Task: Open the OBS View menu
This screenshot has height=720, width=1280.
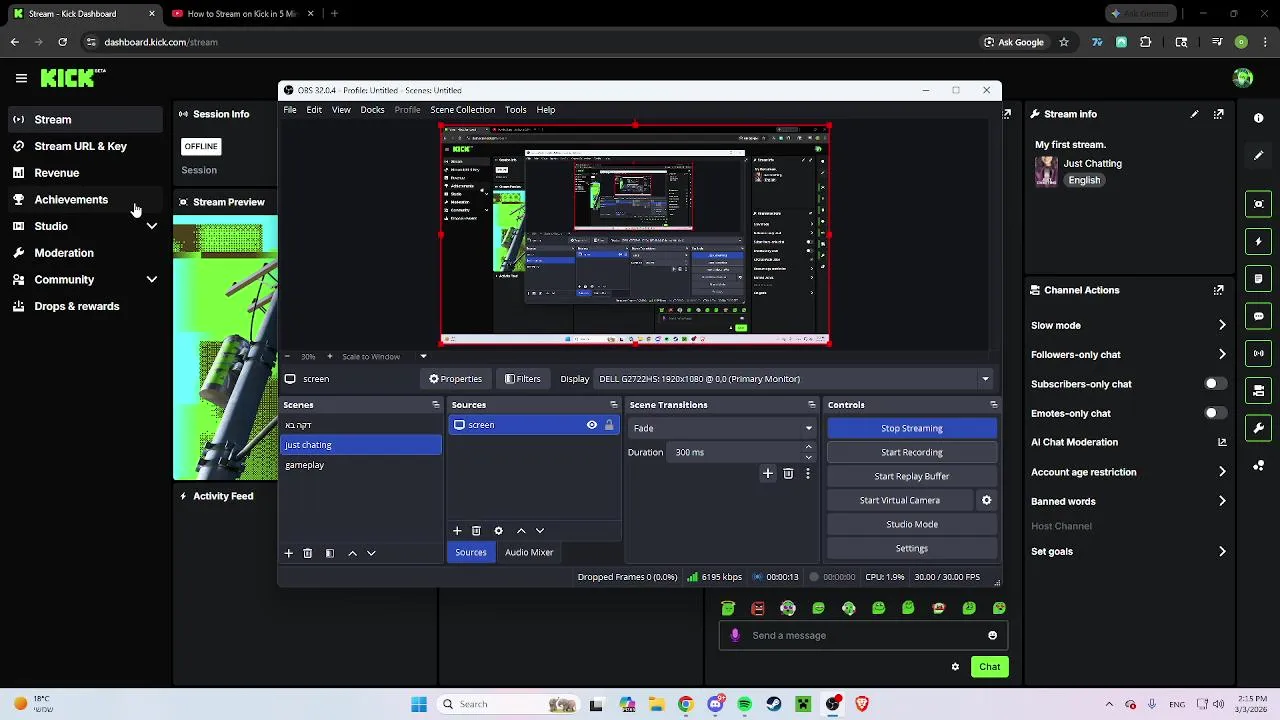Action: pos(341,110)
